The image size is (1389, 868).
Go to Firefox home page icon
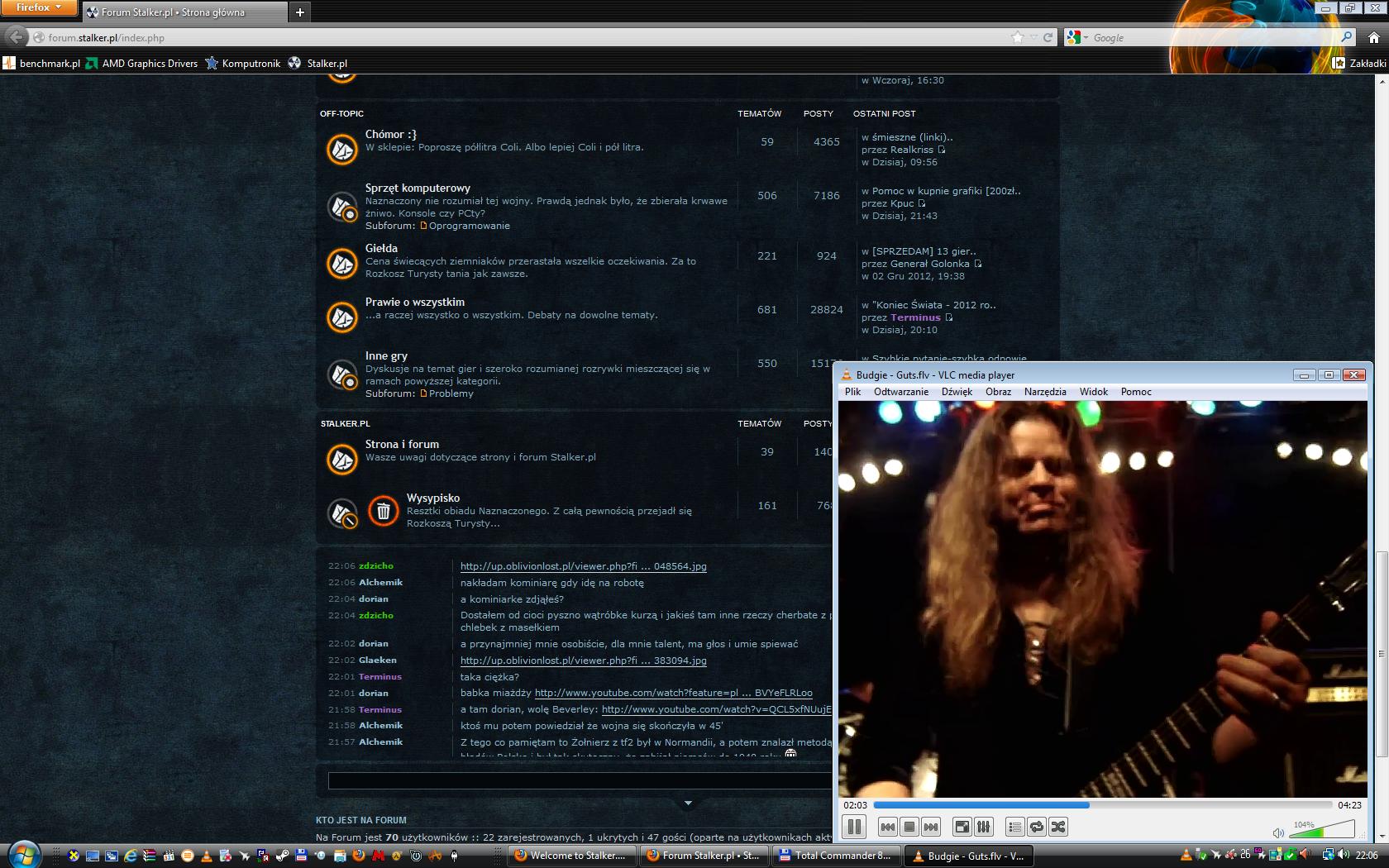(1374, 37)
